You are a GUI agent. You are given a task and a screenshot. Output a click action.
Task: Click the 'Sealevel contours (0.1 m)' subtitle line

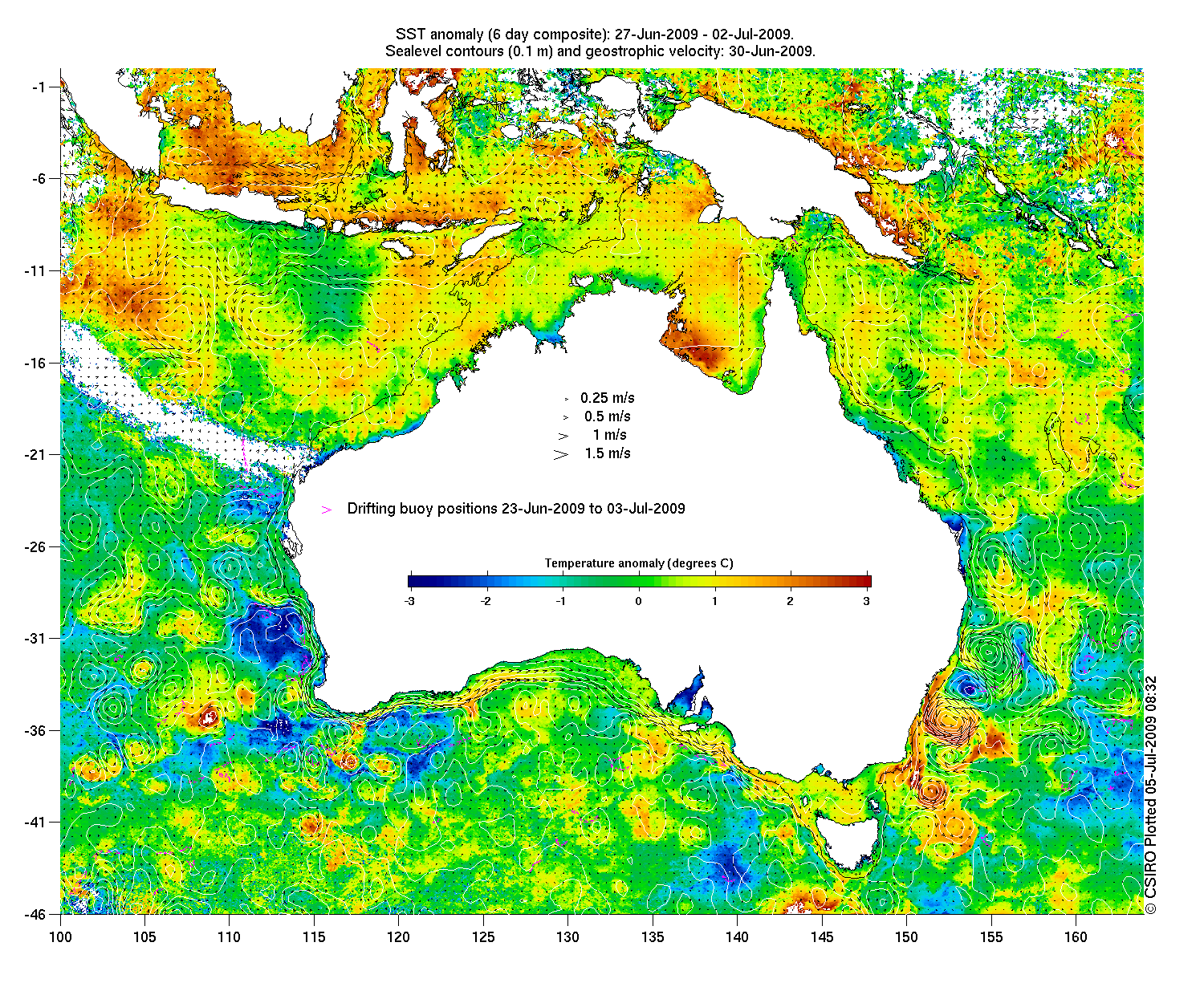coord(600,51)
